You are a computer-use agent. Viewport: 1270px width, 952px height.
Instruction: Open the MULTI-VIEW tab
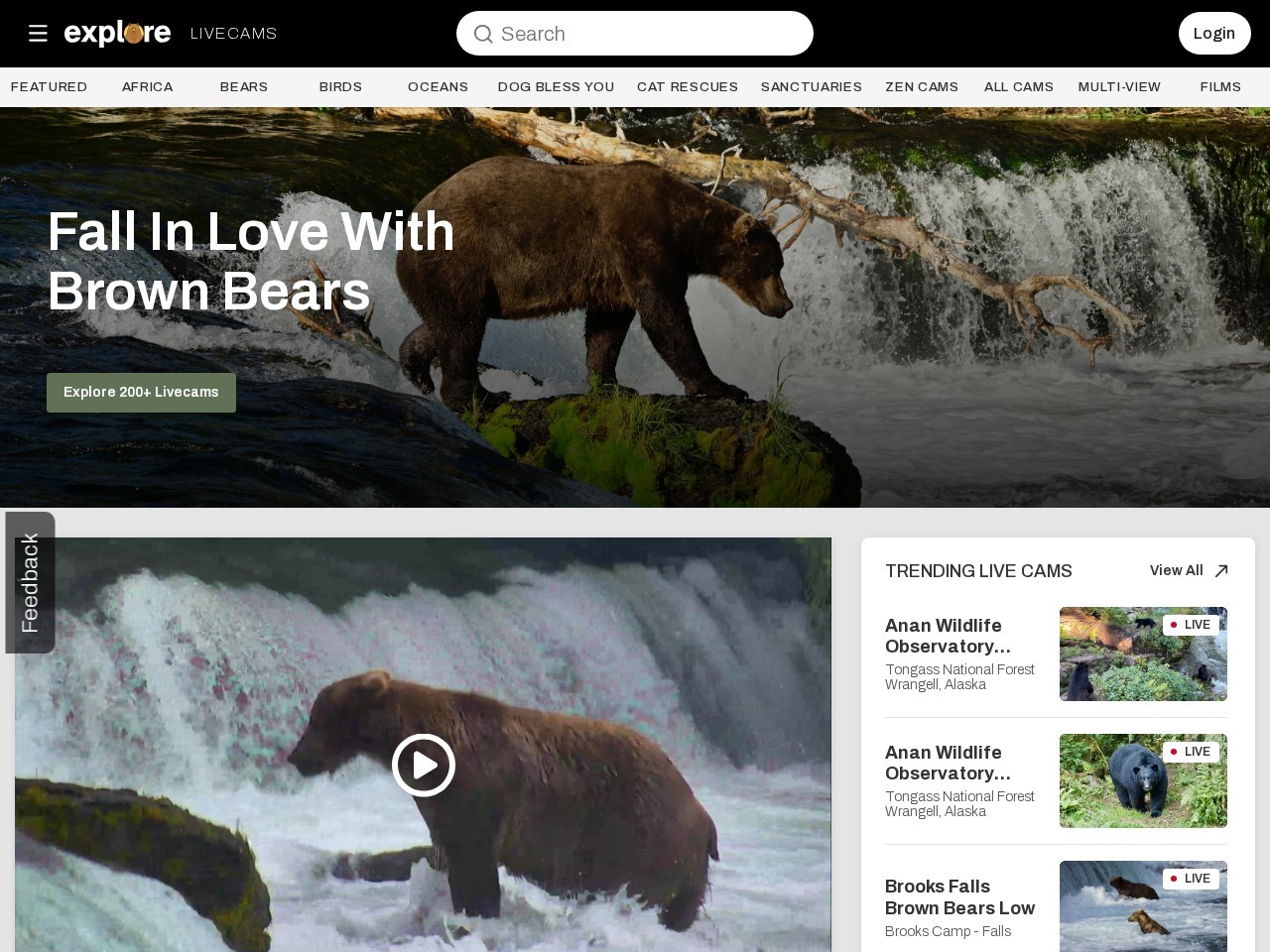point(1119,87)
